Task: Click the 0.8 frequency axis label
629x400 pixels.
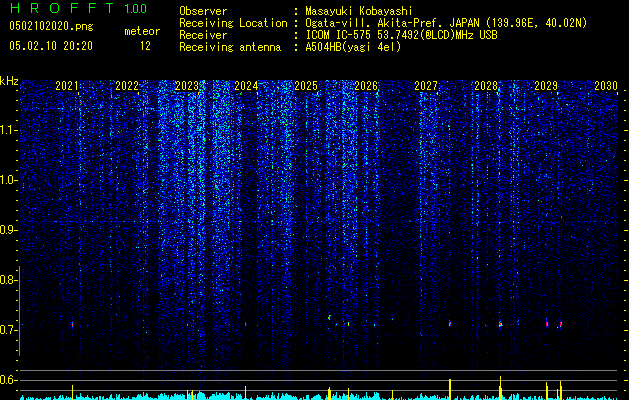Action: [9, 280]
